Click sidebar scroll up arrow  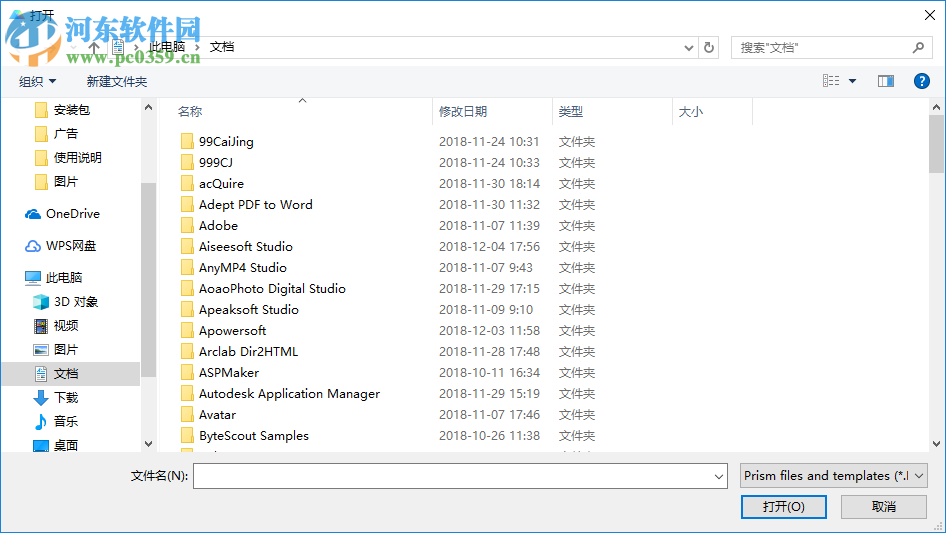click(x=148, y=107)
